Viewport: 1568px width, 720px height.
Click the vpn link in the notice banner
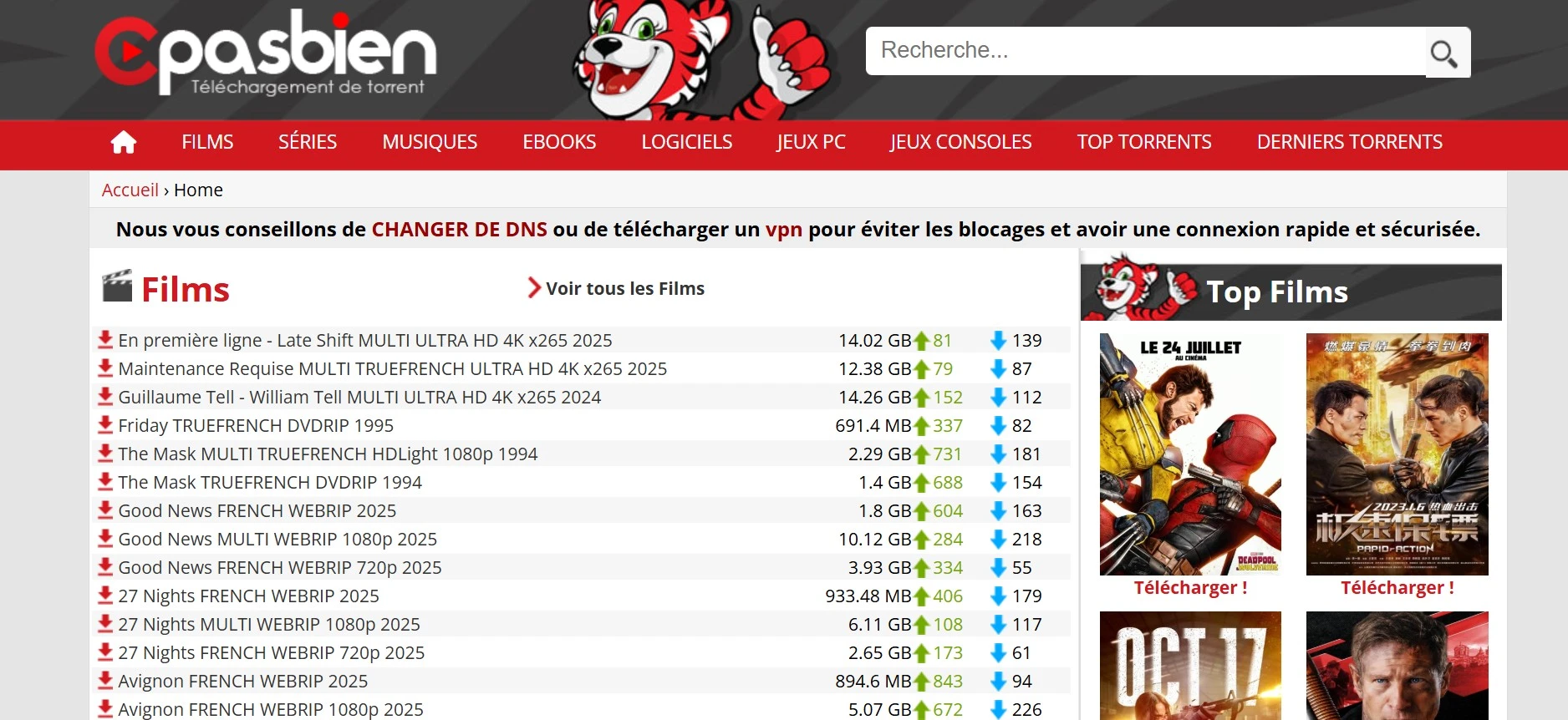pyautogui.click(x=783, y=230)
